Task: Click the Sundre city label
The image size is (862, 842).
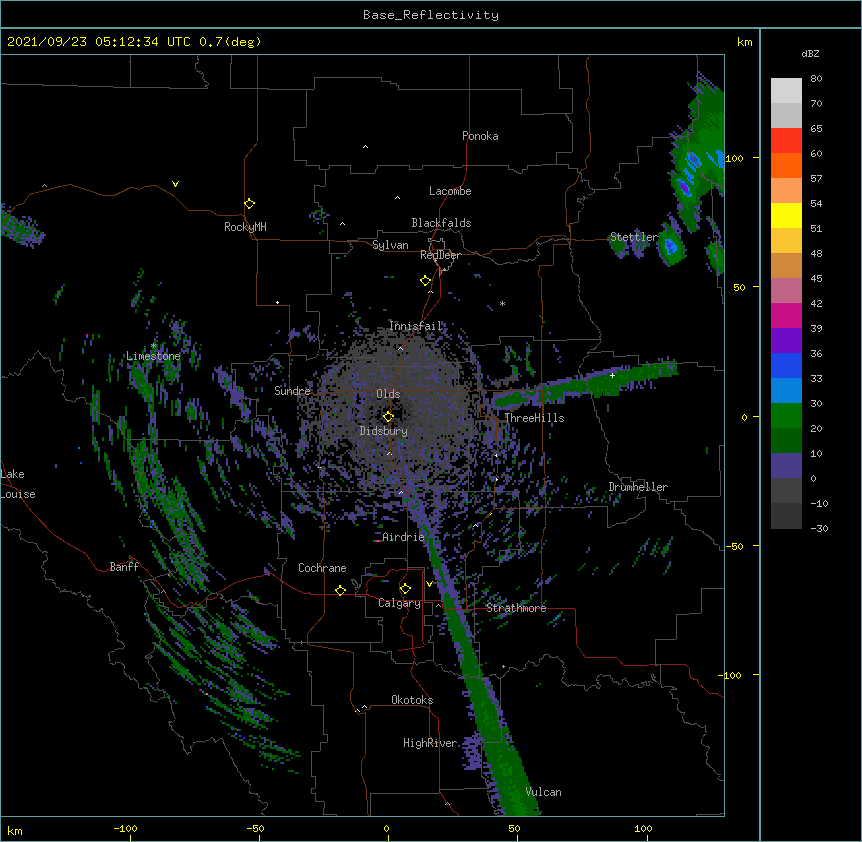Action: [292, 391]
